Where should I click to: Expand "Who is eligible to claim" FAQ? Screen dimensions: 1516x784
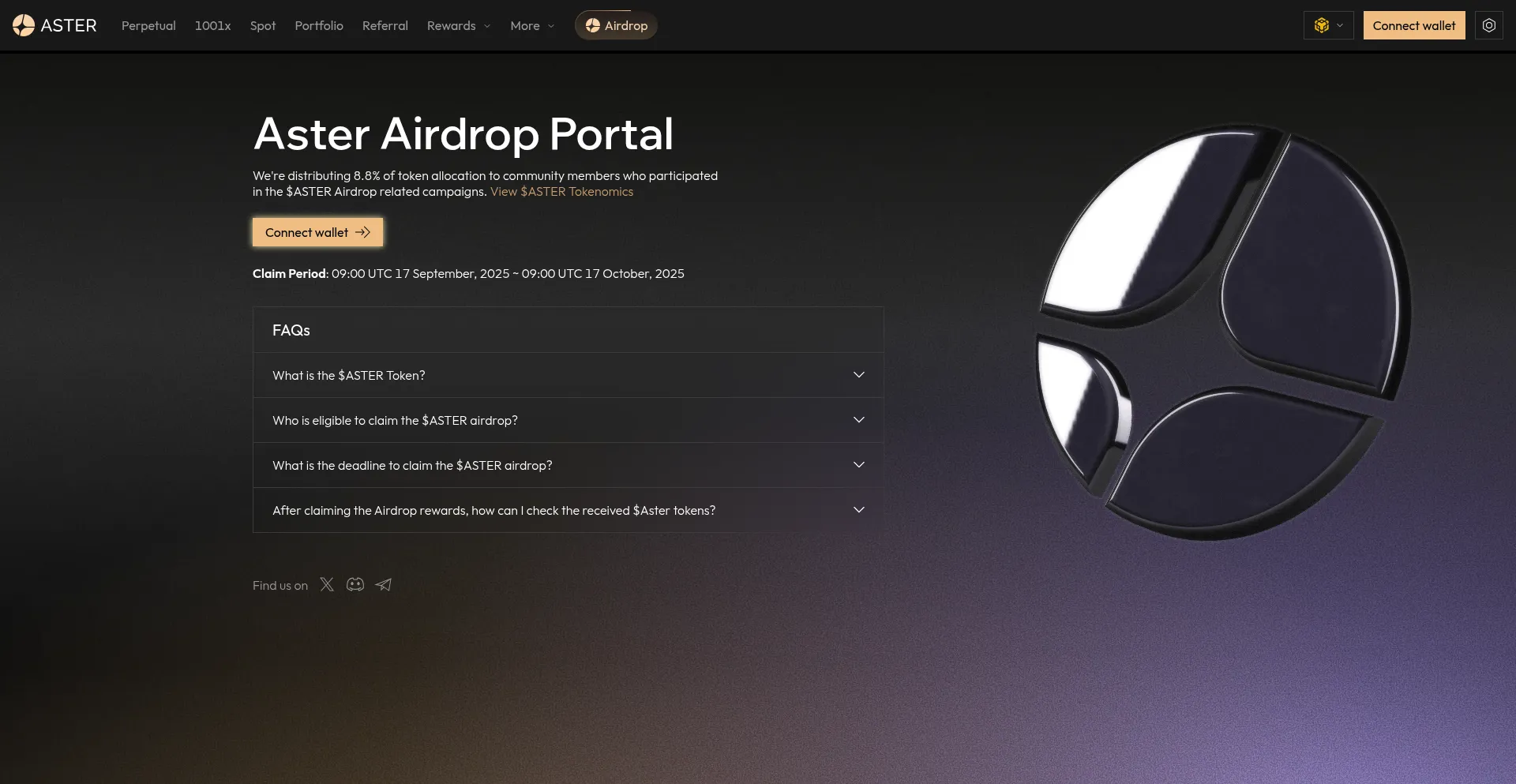coord(568,420)
